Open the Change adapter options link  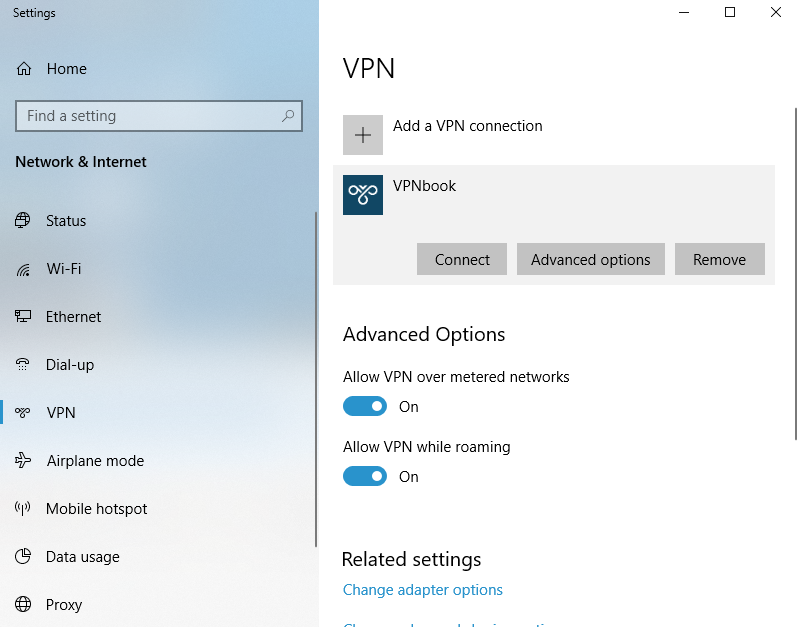click(422, 590)
